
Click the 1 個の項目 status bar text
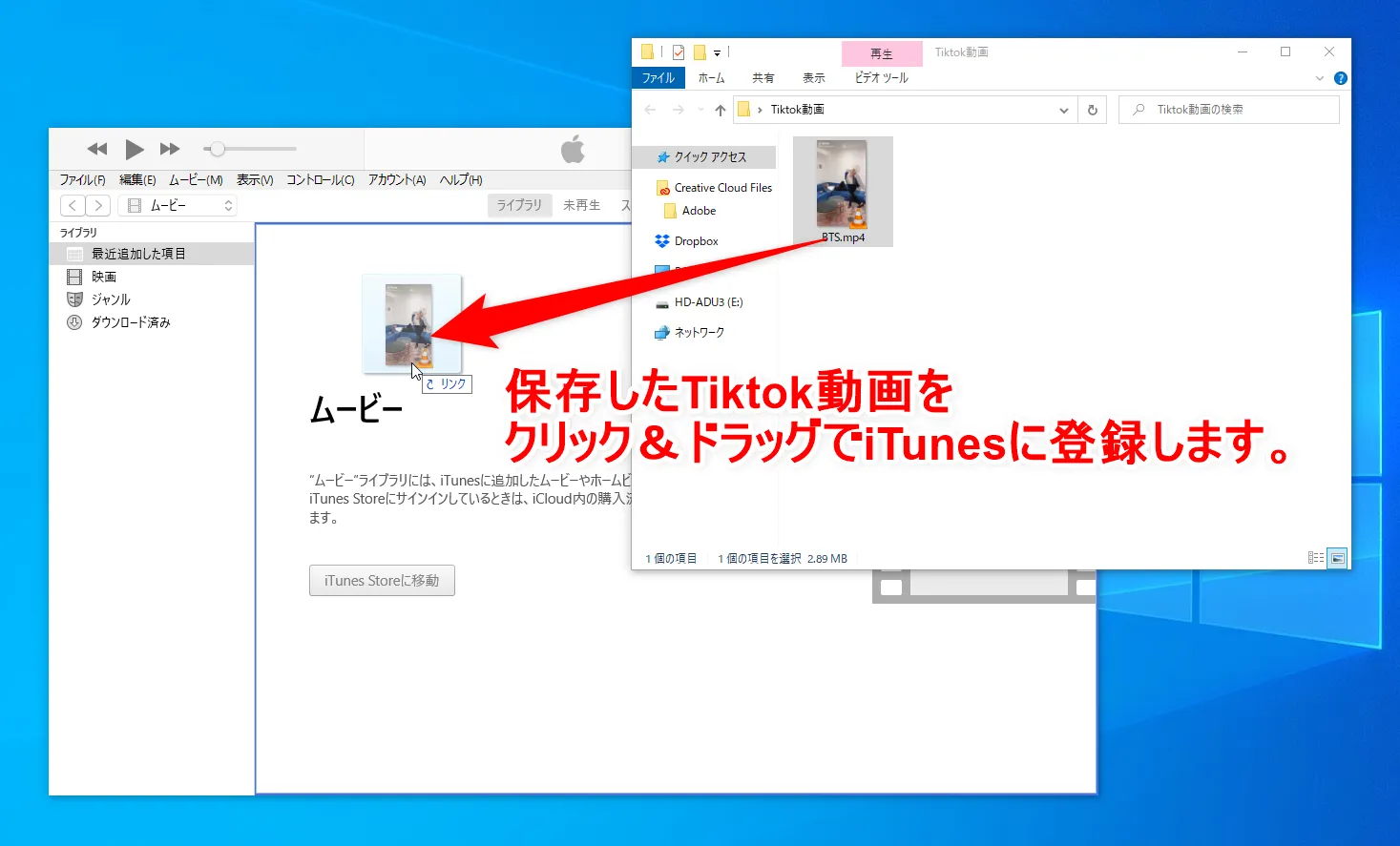pos(671,559)
